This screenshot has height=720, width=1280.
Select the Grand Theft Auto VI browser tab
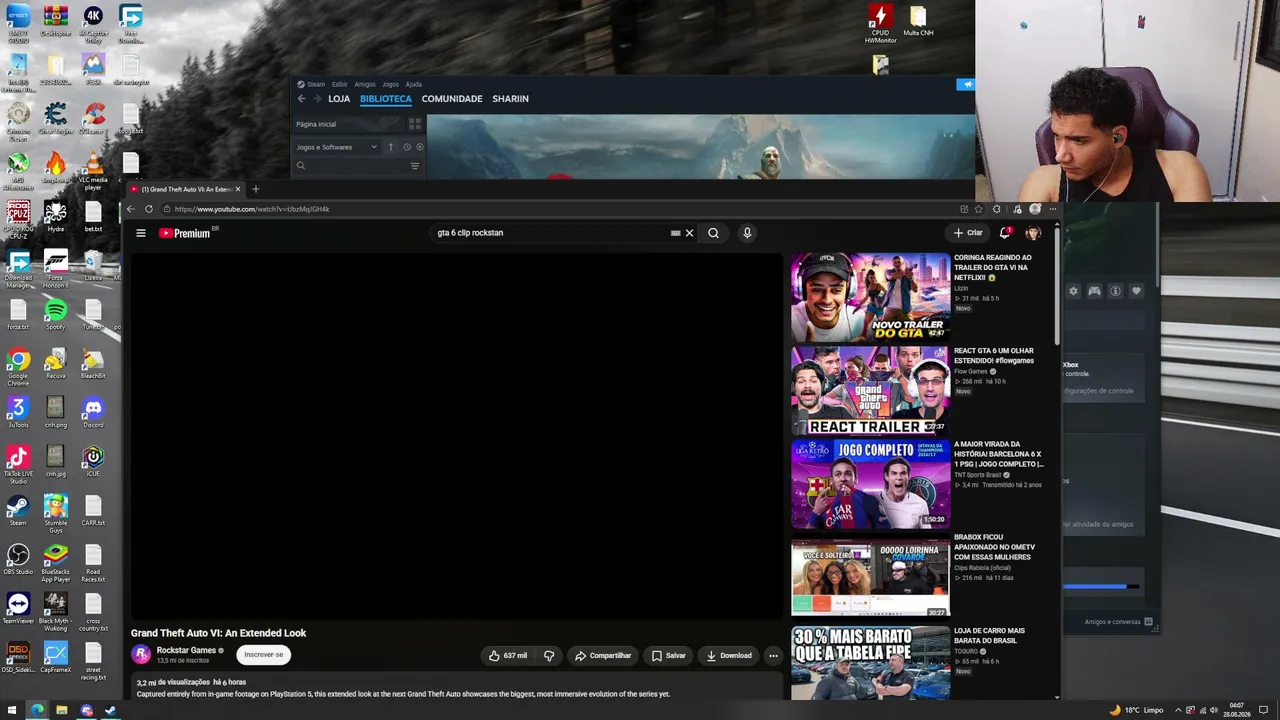pos(185,189)
